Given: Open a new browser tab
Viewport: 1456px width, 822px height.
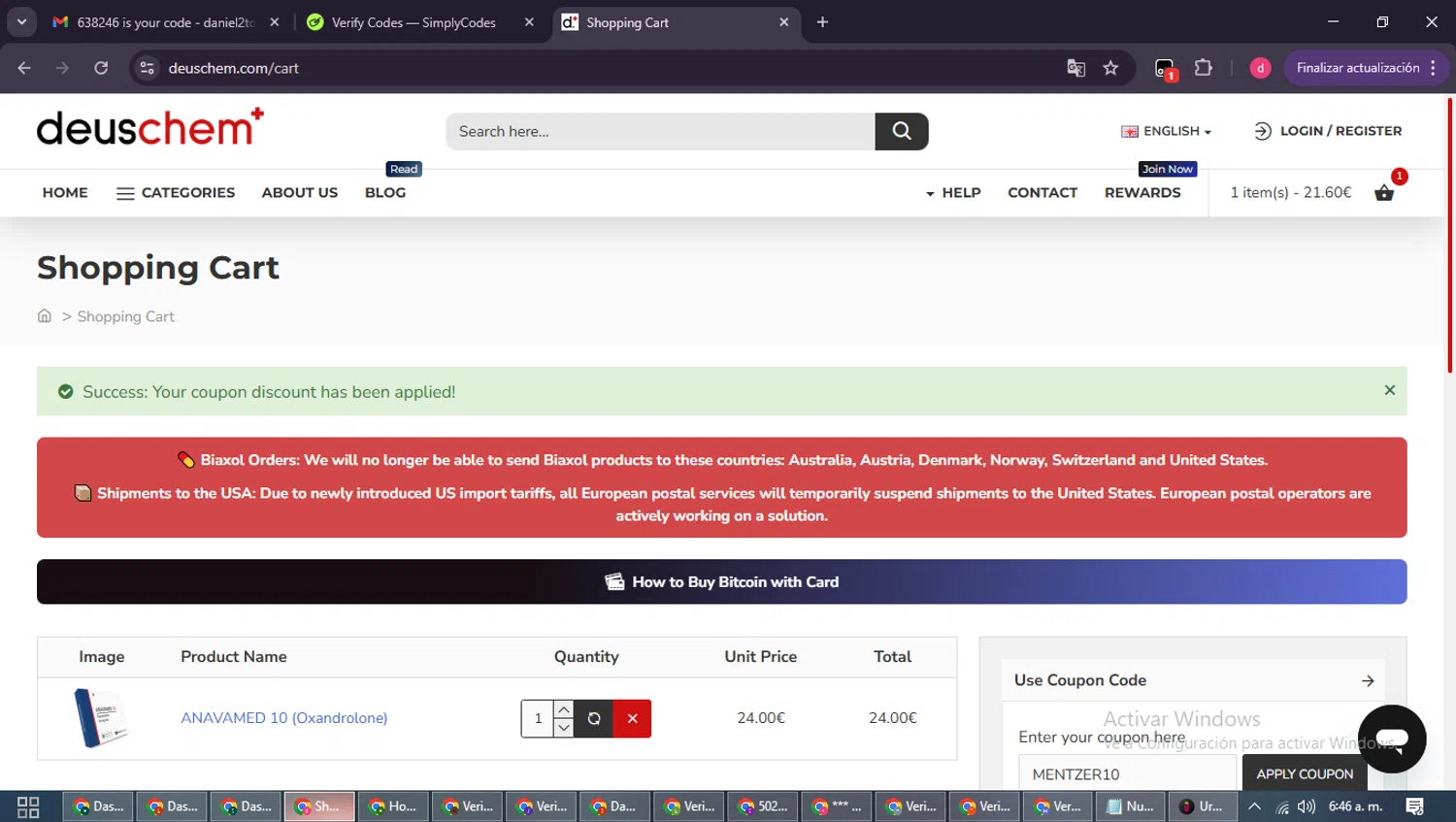Looking at the screenshot, I should [x=822, y=22].
